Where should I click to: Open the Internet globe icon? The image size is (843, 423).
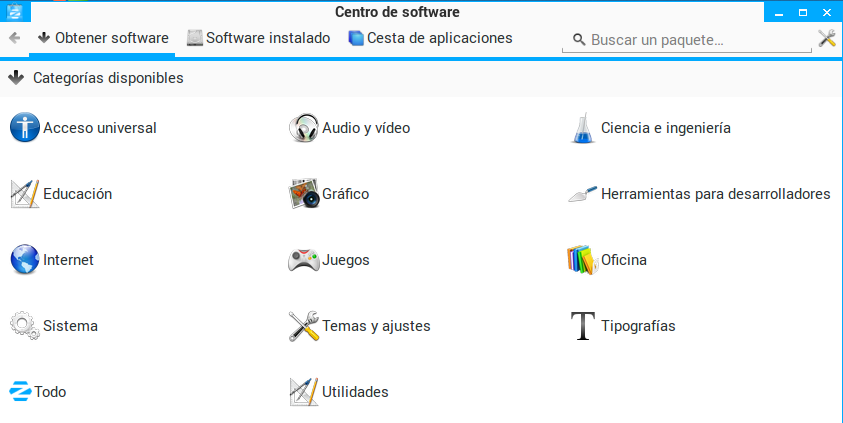pyautogui.click(x=24, y=260)
